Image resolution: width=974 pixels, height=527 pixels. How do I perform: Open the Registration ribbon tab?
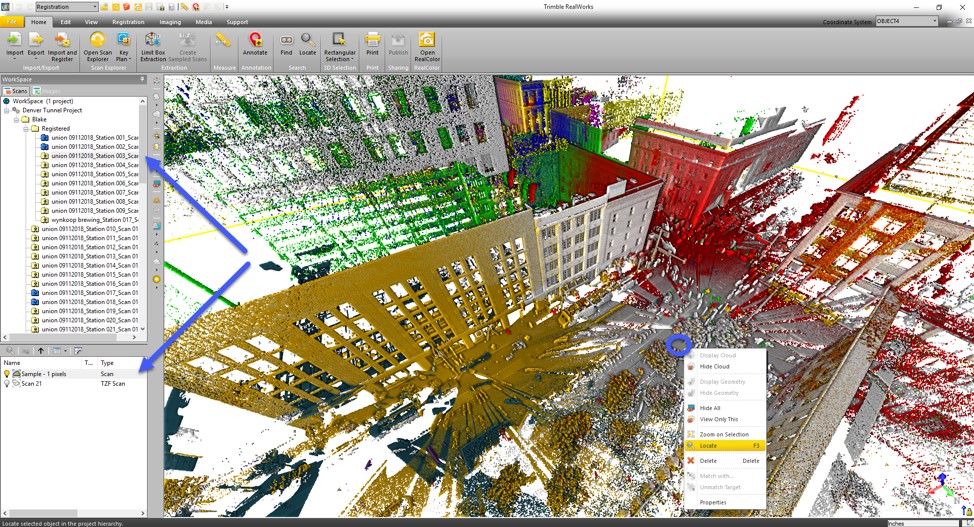click(128, 22)
